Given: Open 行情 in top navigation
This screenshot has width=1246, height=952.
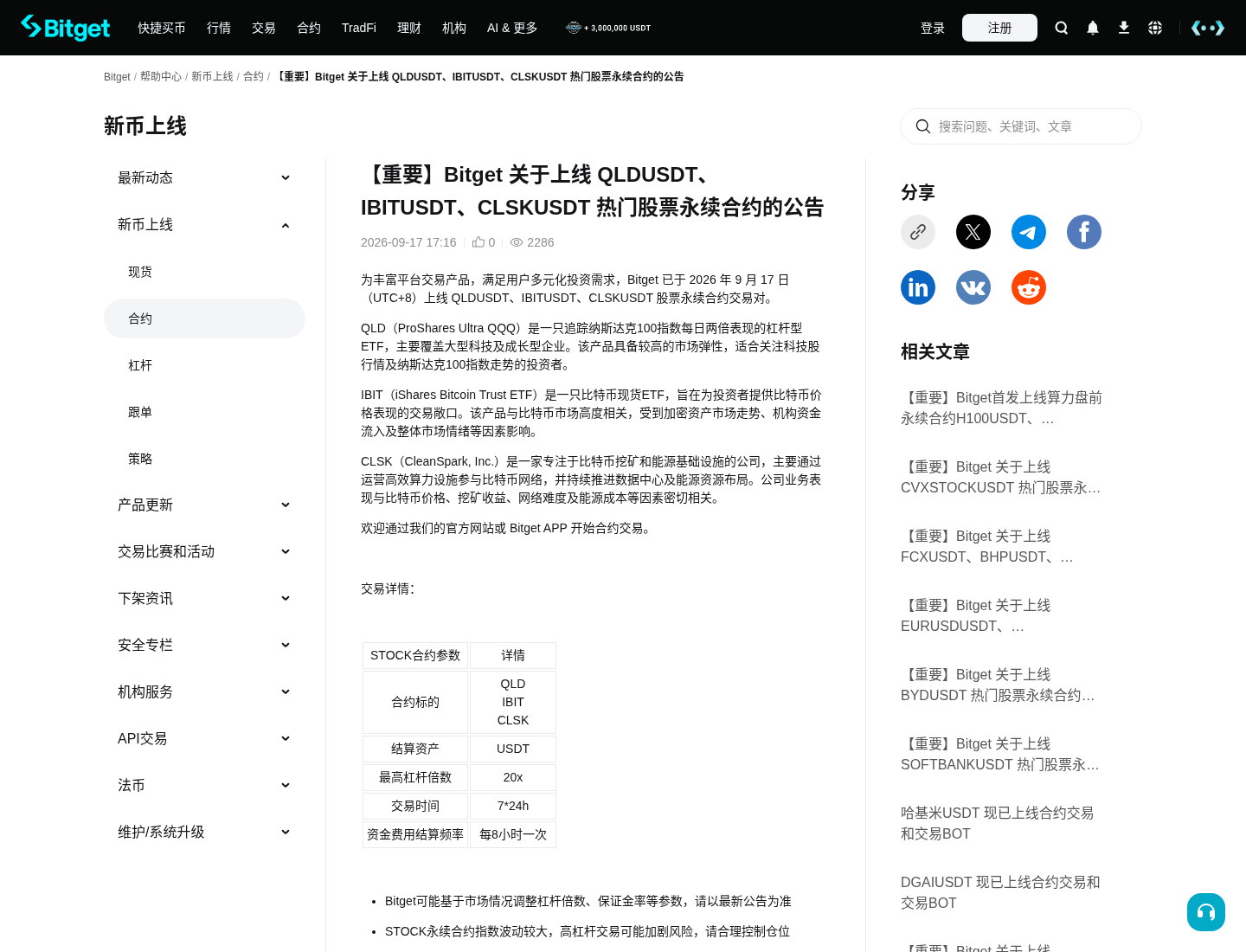Looking at the screenshot, I should click(x=219, y=28).
